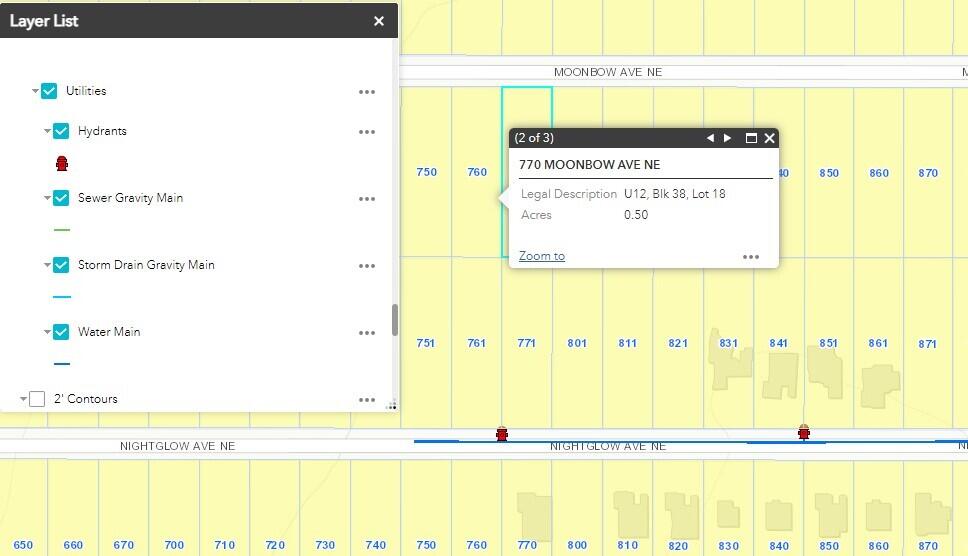Enable the 2' Contours layer checkbox
Image resolution: width=968 pixels, height=556 pixels.
(x=37, y=399)
